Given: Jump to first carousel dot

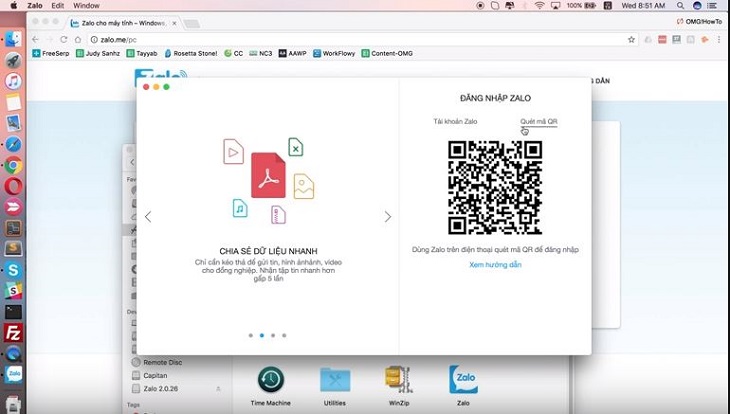Looking at the screenshot, I should (x=251, y=335).
